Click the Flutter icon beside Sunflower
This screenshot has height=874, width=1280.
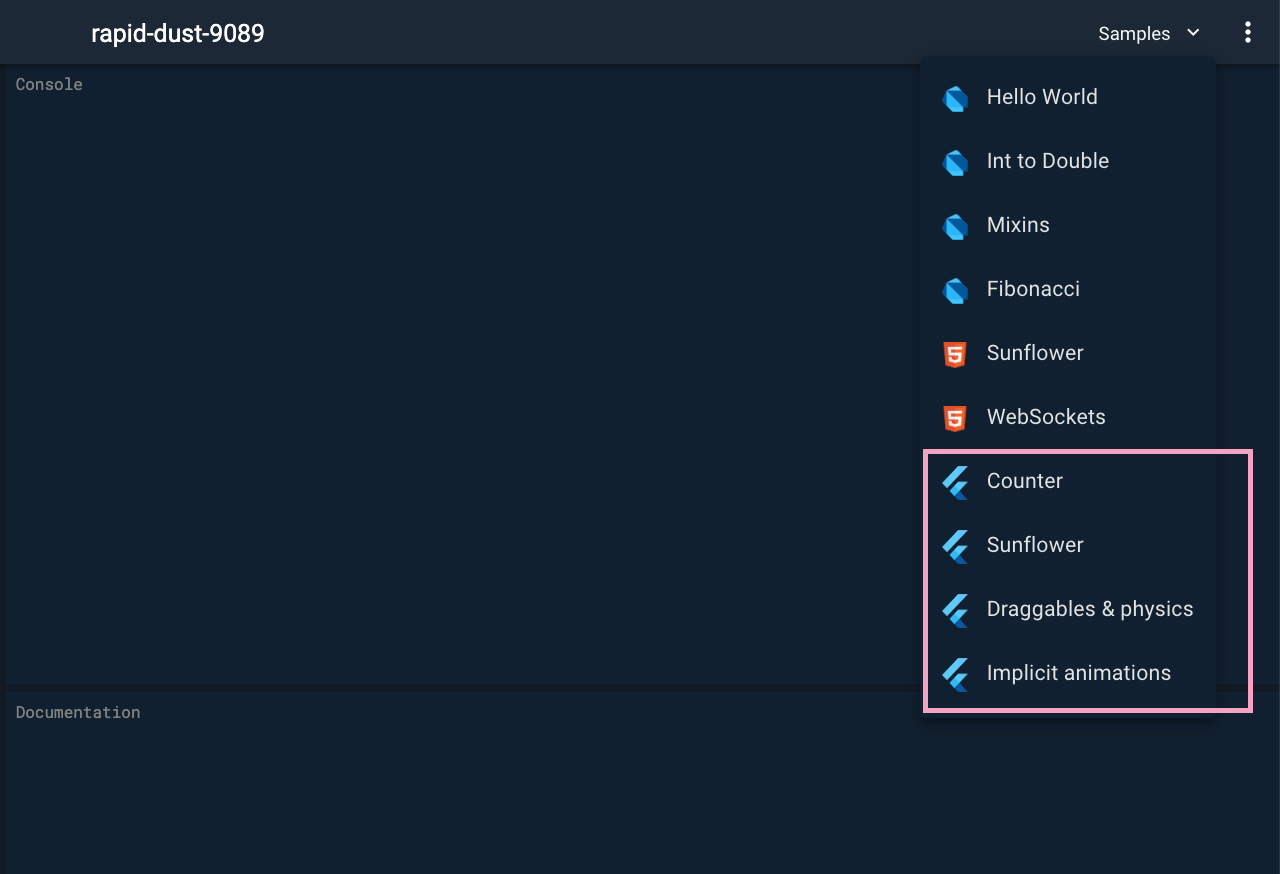pyautogui.click(x=955, y=546)
